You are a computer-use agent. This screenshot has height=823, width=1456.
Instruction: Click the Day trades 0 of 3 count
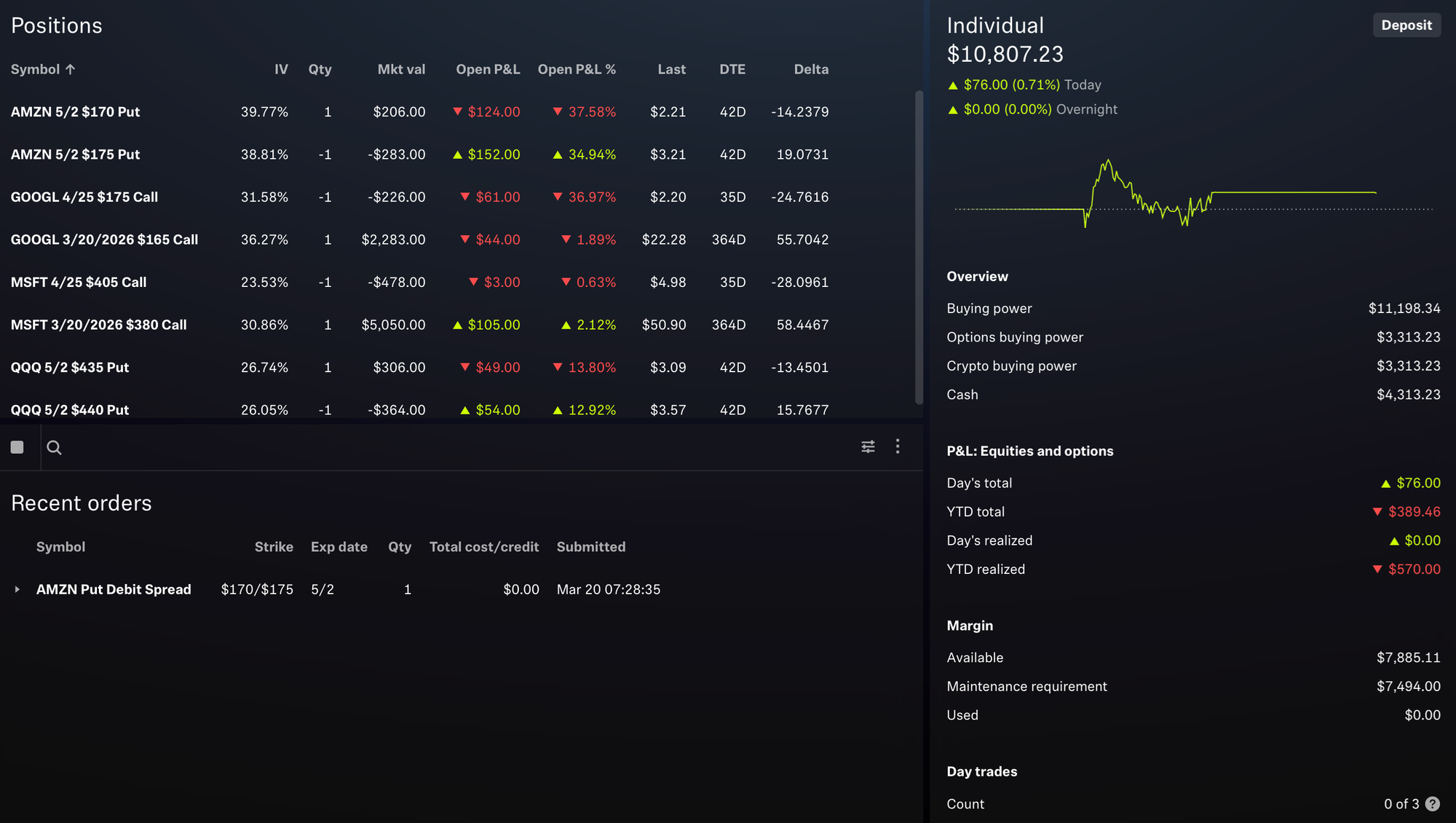pyautogui.click(x=1401, y=804)
